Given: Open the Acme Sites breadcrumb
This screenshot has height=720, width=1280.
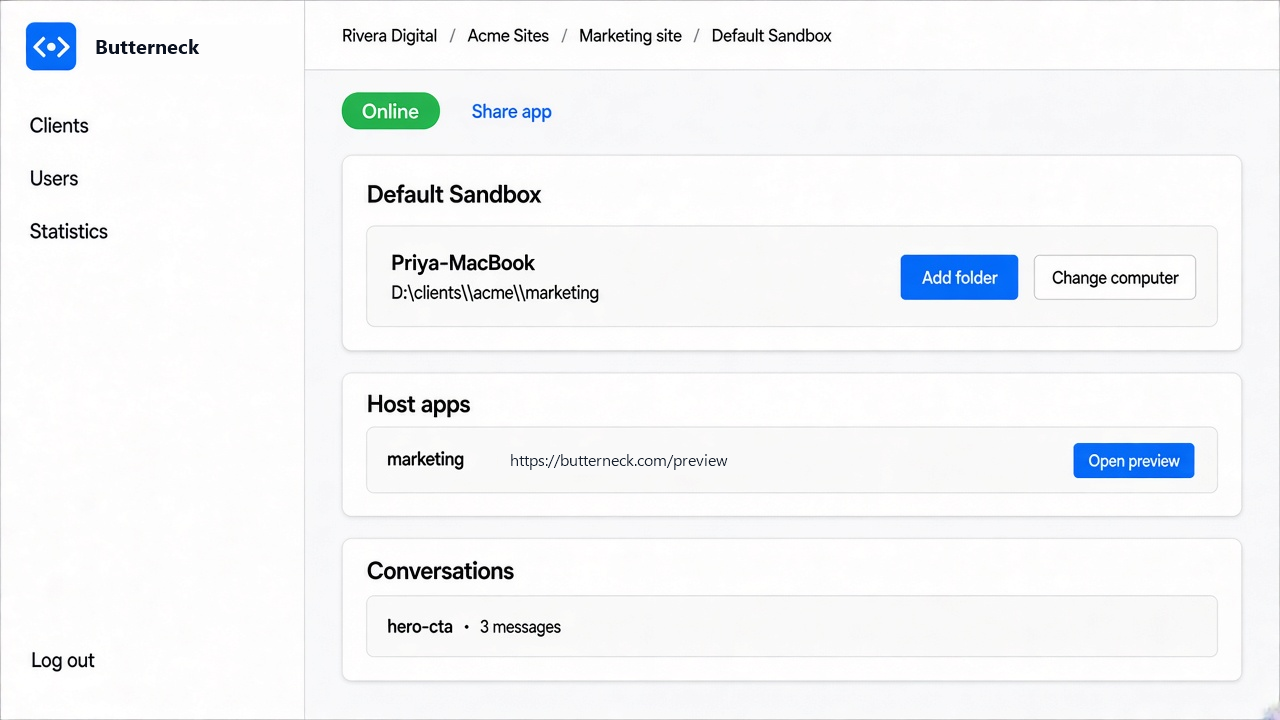Looking at the screenshot, I should pyautogui.click(x=508, y=36).
